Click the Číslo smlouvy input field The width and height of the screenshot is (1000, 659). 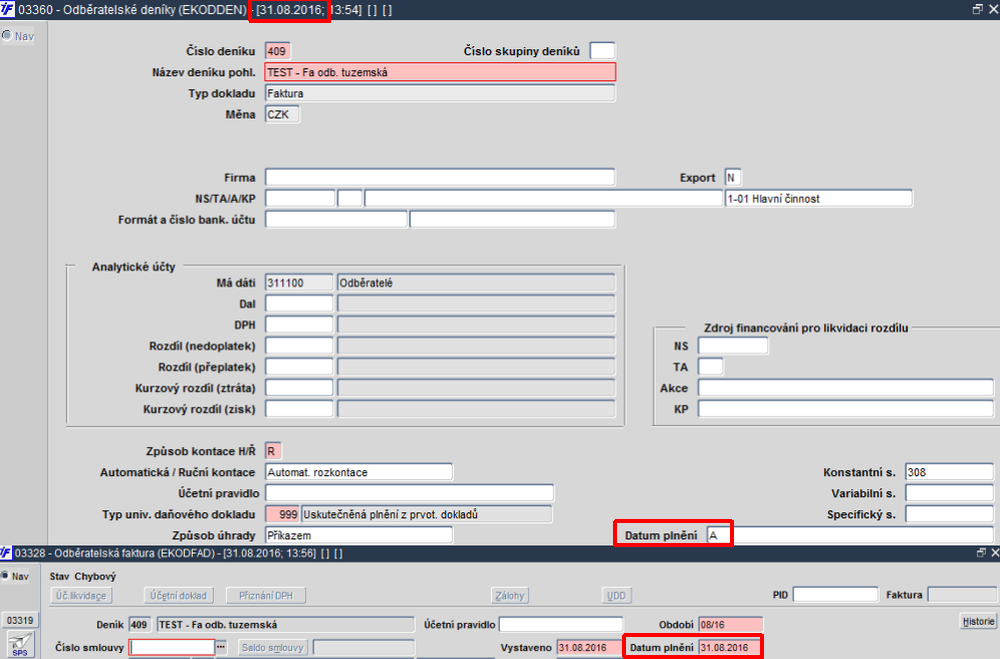[x=172, y=647]
